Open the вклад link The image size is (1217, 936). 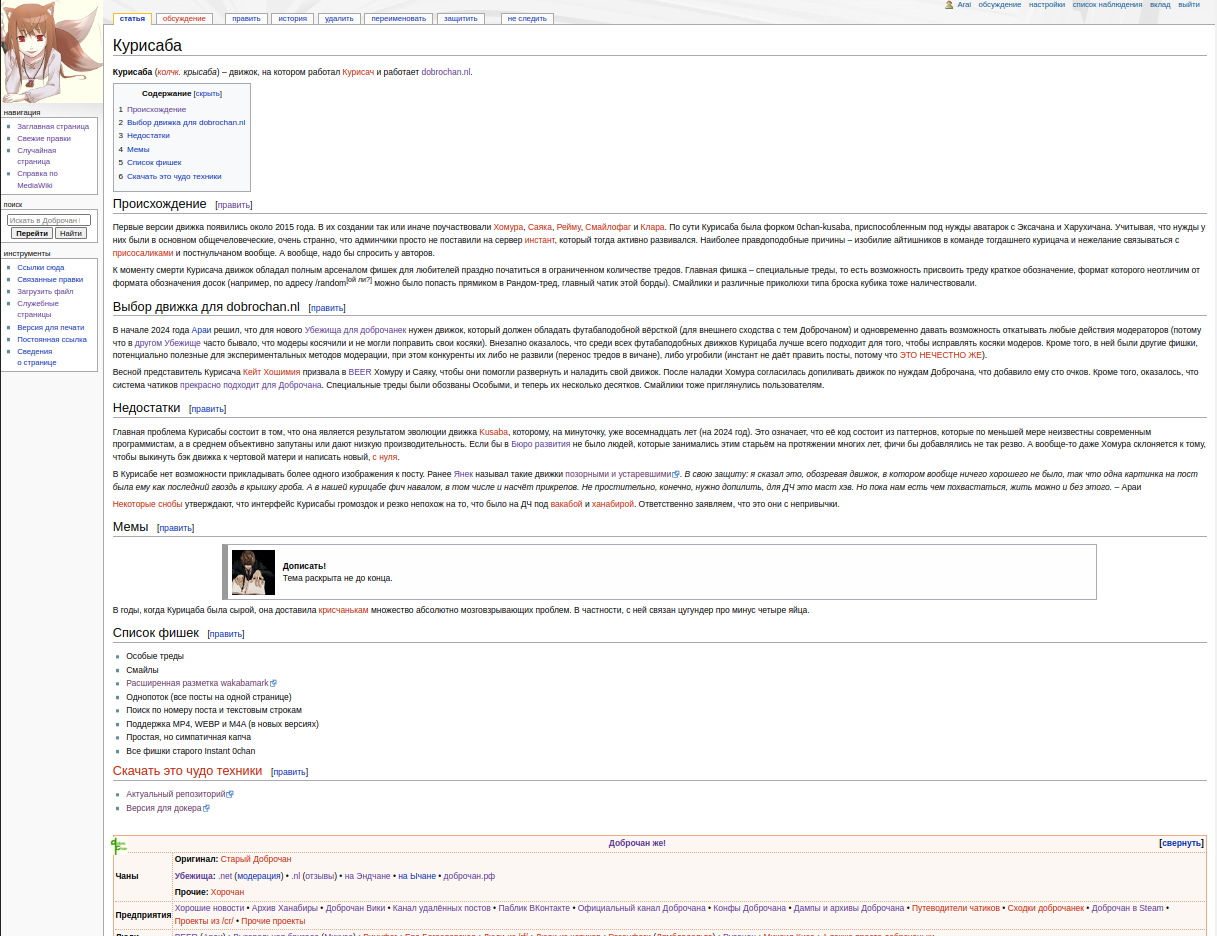(1160, 5)
